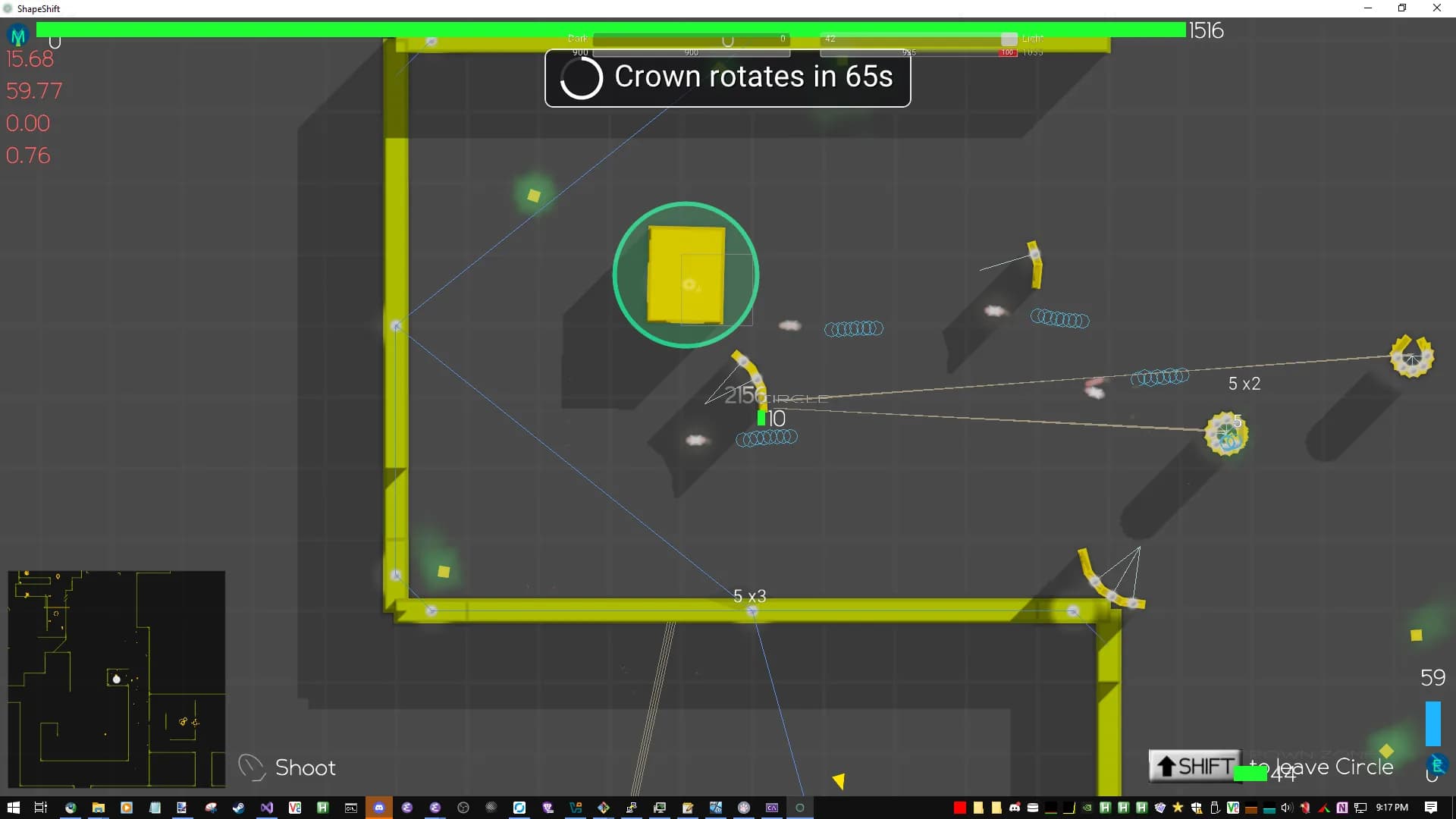Open File Explorer from the taskbar
This screenshot has width=1456, height=819.
pos(99,808)
